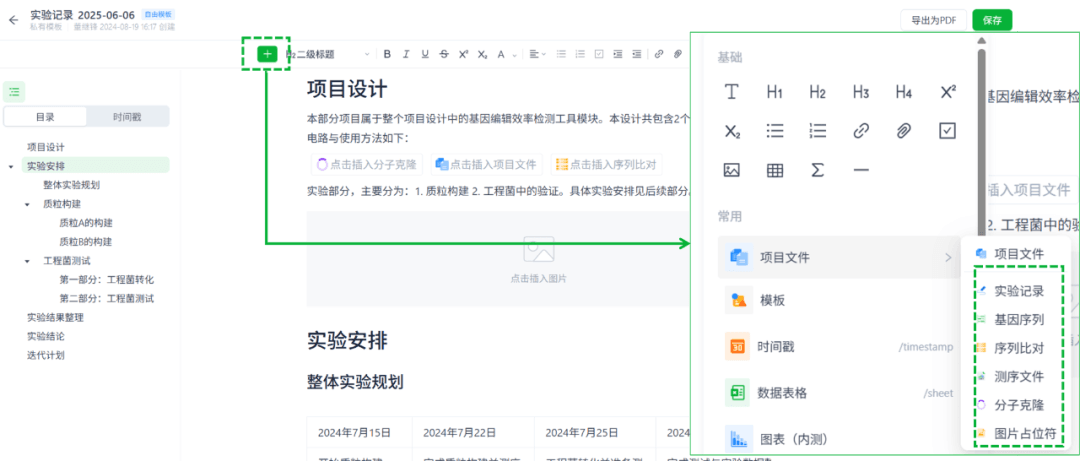Click 点击插入图片 image placeholder
The image size is (1080, 461).
[x=539, y=259]
